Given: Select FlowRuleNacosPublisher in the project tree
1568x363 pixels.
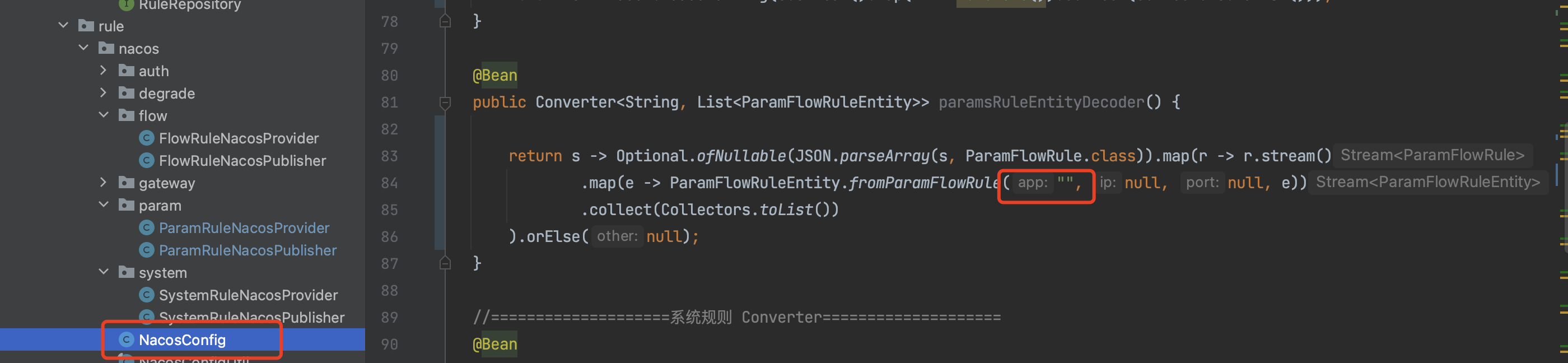Looking at the screenshot, I should (242, 160).
